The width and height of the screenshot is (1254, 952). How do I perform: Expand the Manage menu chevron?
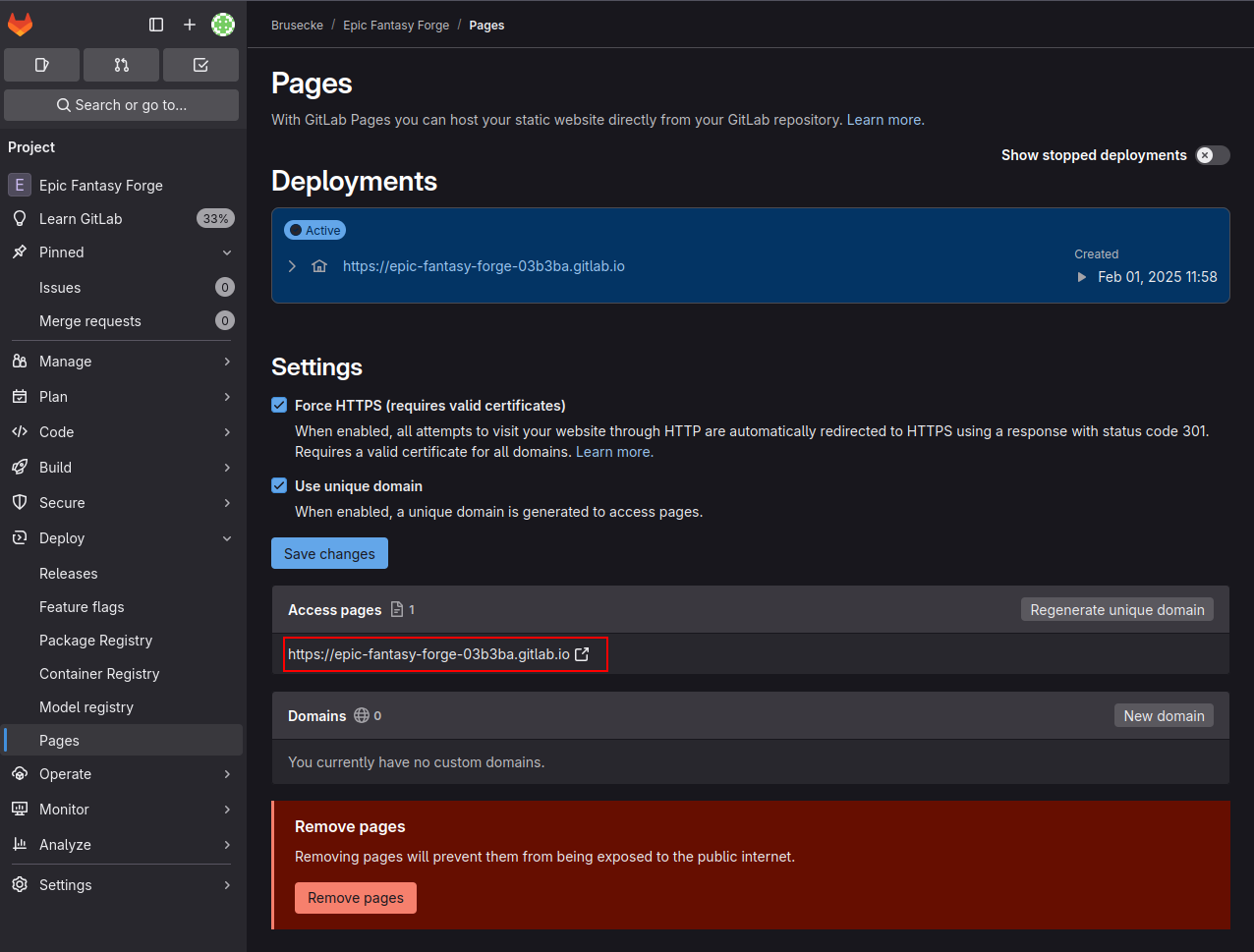click(227, 362)
